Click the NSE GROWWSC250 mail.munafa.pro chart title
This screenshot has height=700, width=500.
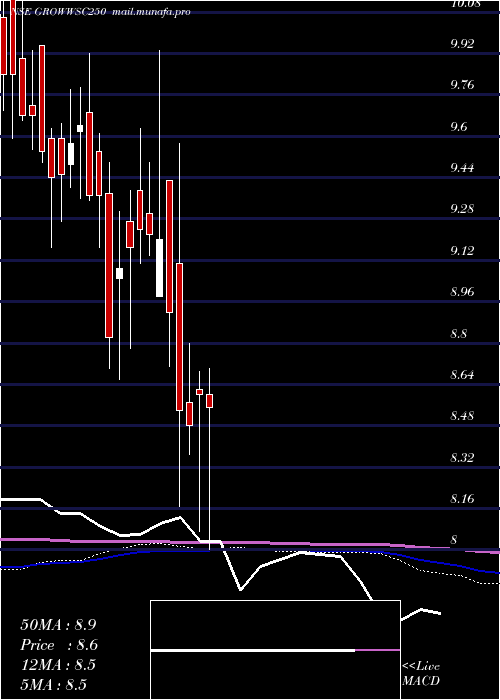click(101, 12)
